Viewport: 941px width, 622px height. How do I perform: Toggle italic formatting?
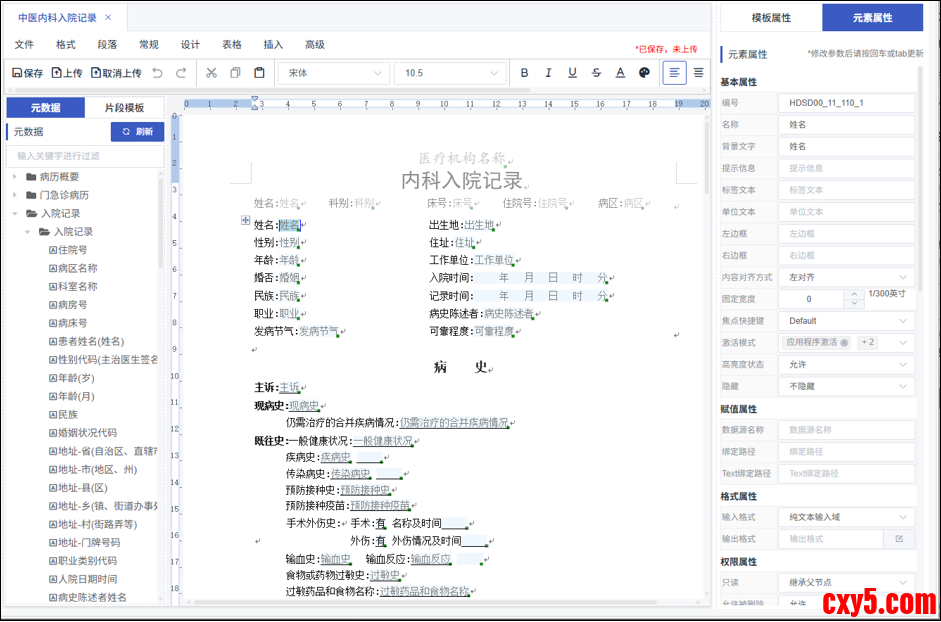tap(548, 73)
